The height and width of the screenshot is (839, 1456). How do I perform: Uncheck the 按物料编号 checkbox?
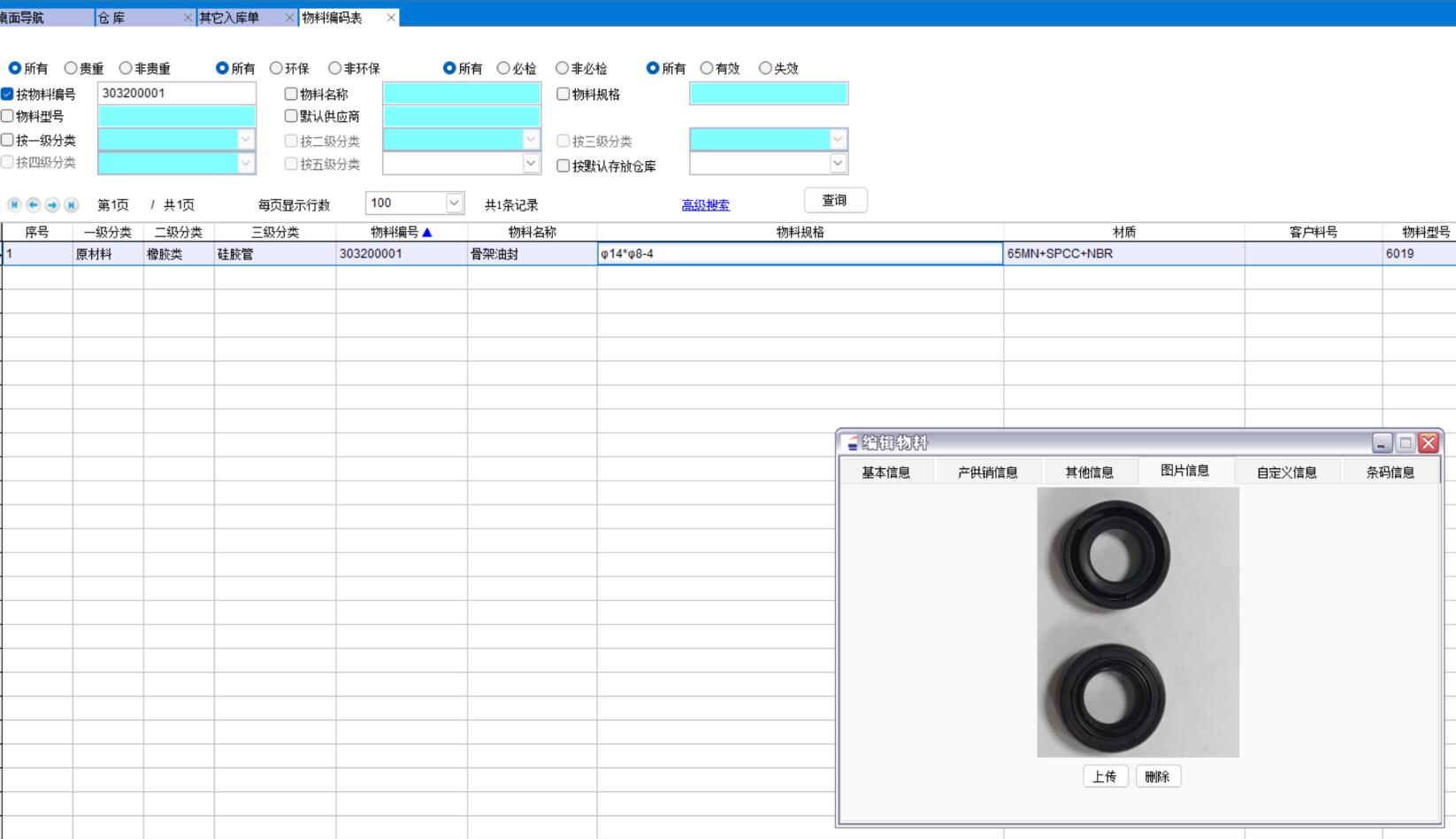coord(8,94)
